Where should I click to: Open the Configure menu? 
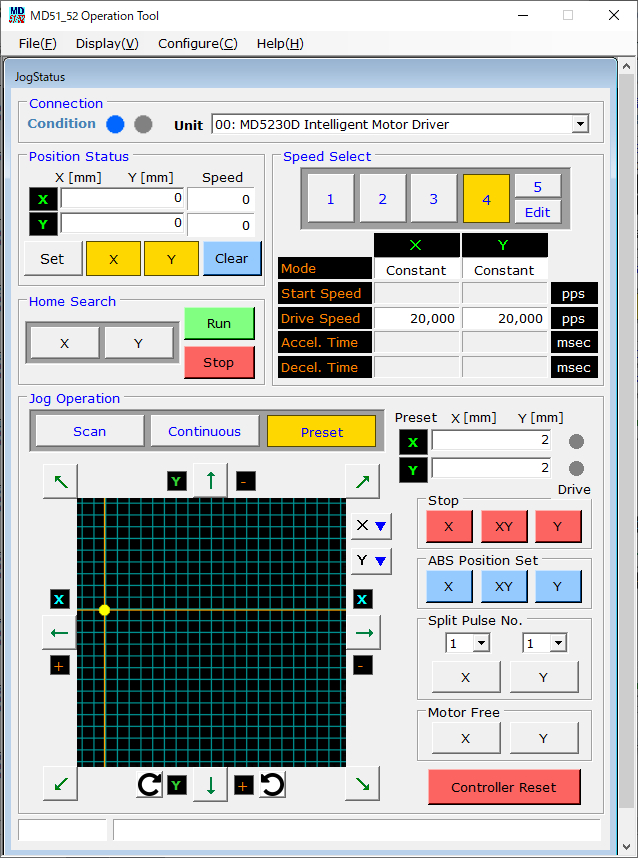[197, 43]
